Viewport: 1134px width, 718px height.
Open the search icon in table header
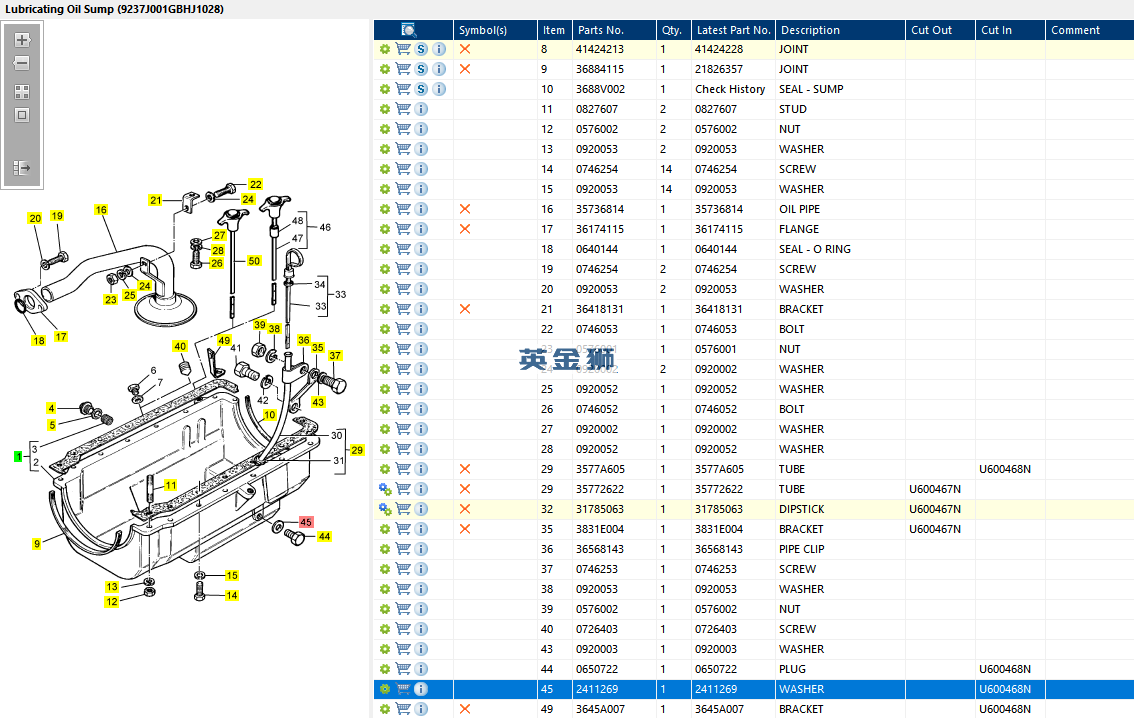click(x=409, y=30)
